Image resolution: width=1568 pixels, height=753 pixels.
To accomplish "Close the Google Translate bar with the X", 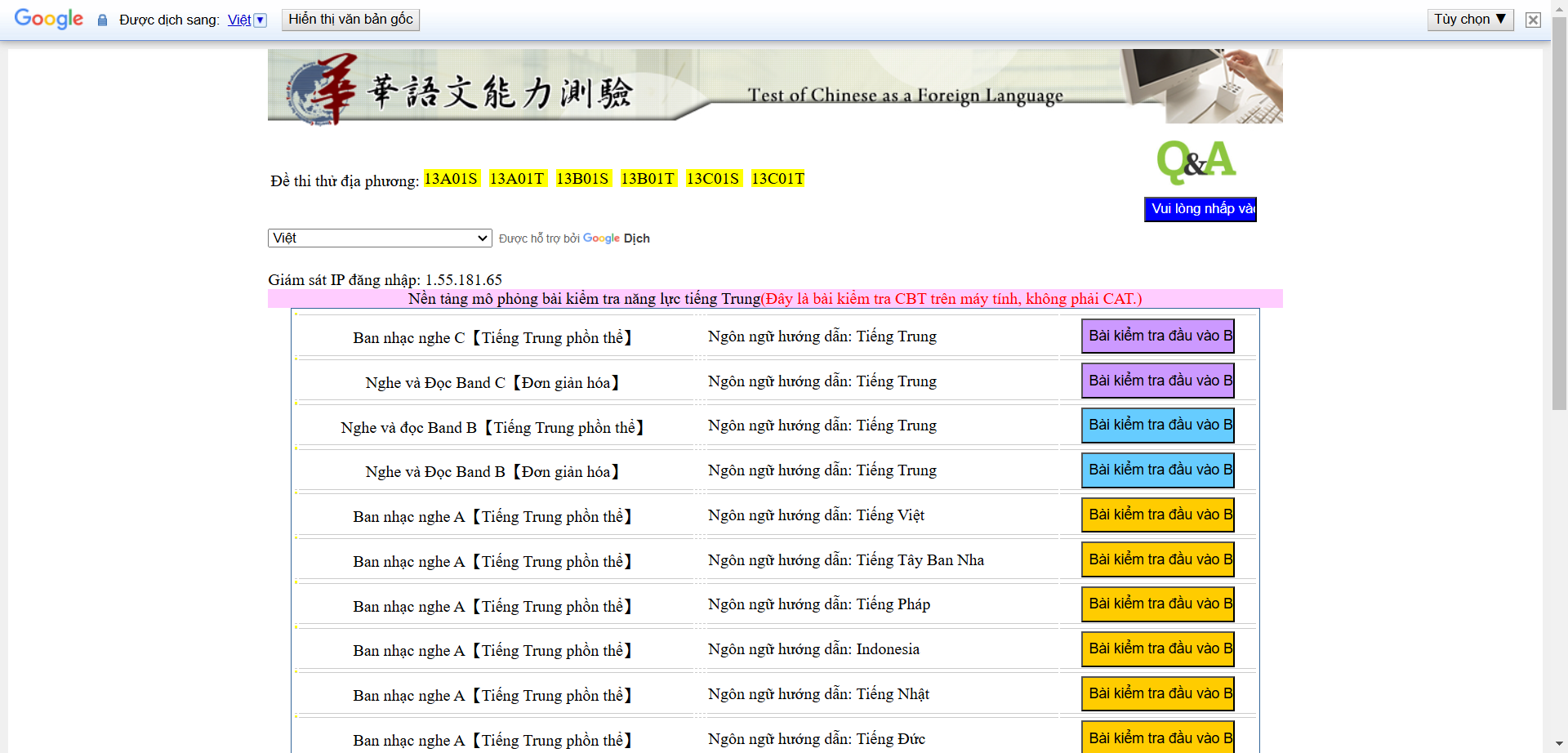I will tap(1533, 20).
